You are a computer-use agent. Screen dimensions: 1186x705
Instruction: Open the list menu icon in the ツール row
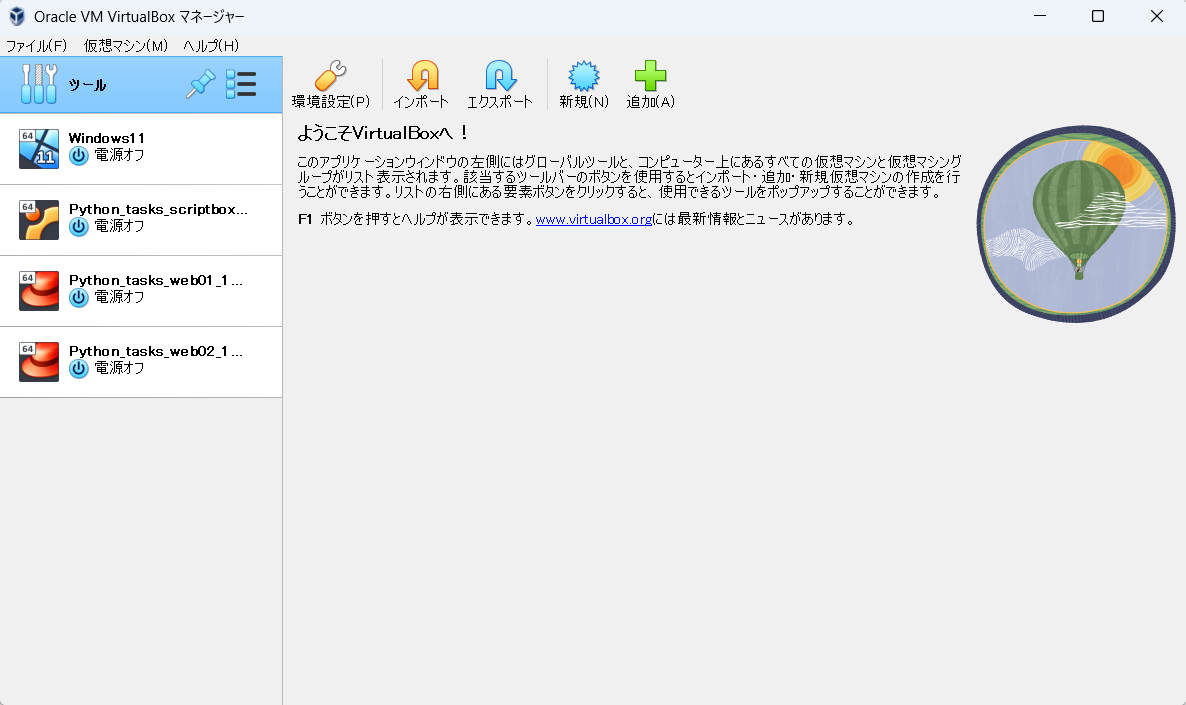coord(241,84)
